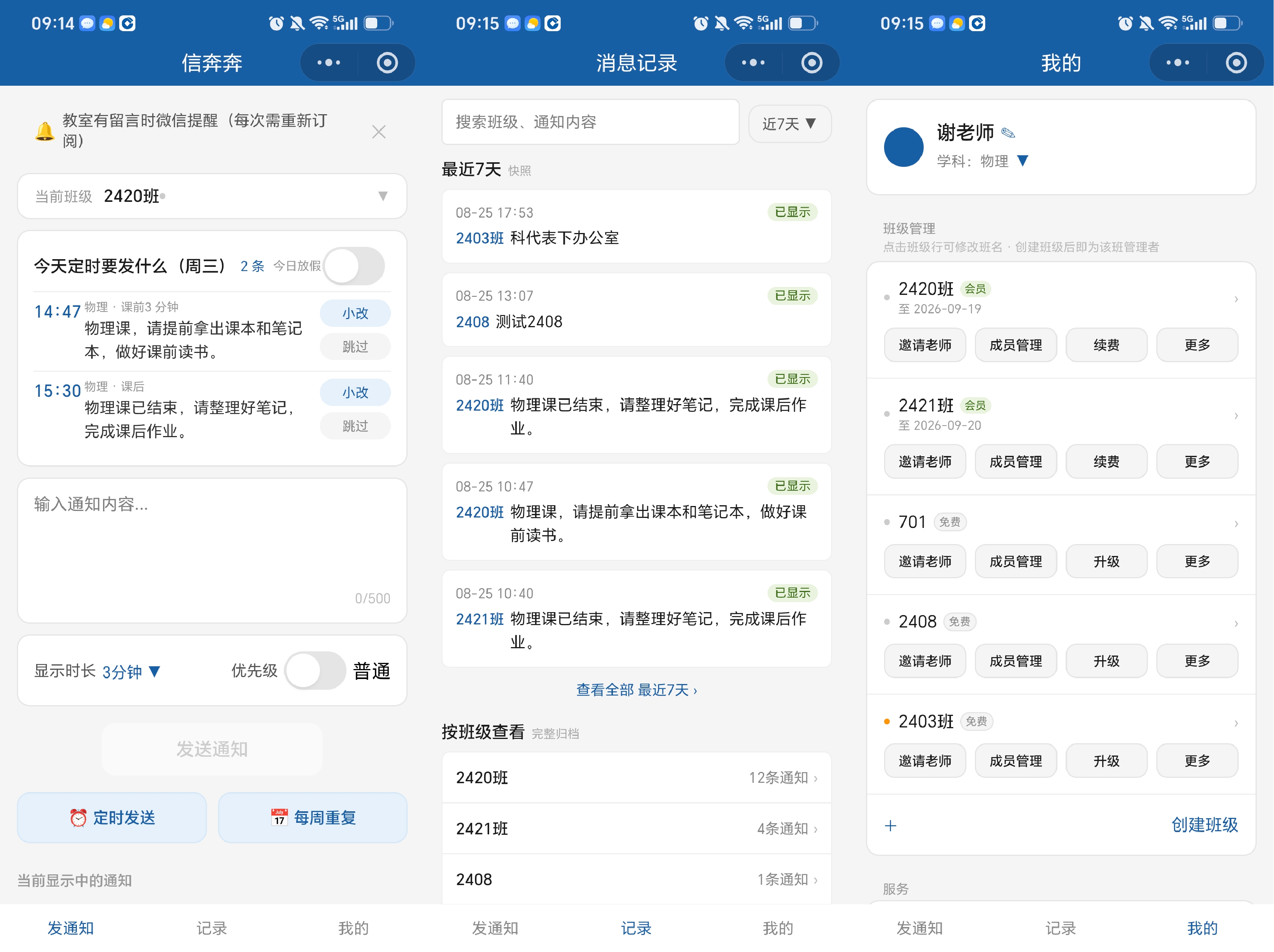1274x952 pixels.
Task: Open the 08-25 10:40 2421班 message
Action: pos(636,618)
